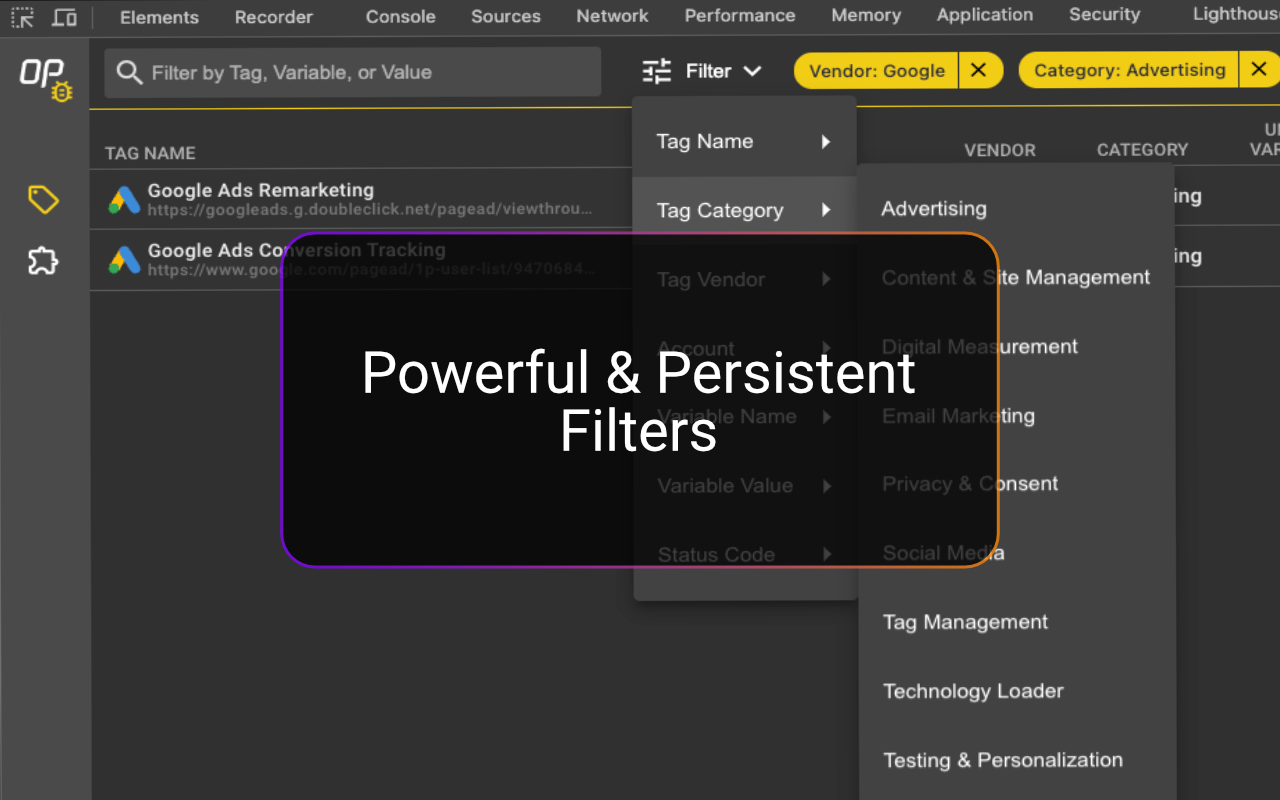Click the filter sliders icon
1280x800 pixels.
[x=656, y=70]
